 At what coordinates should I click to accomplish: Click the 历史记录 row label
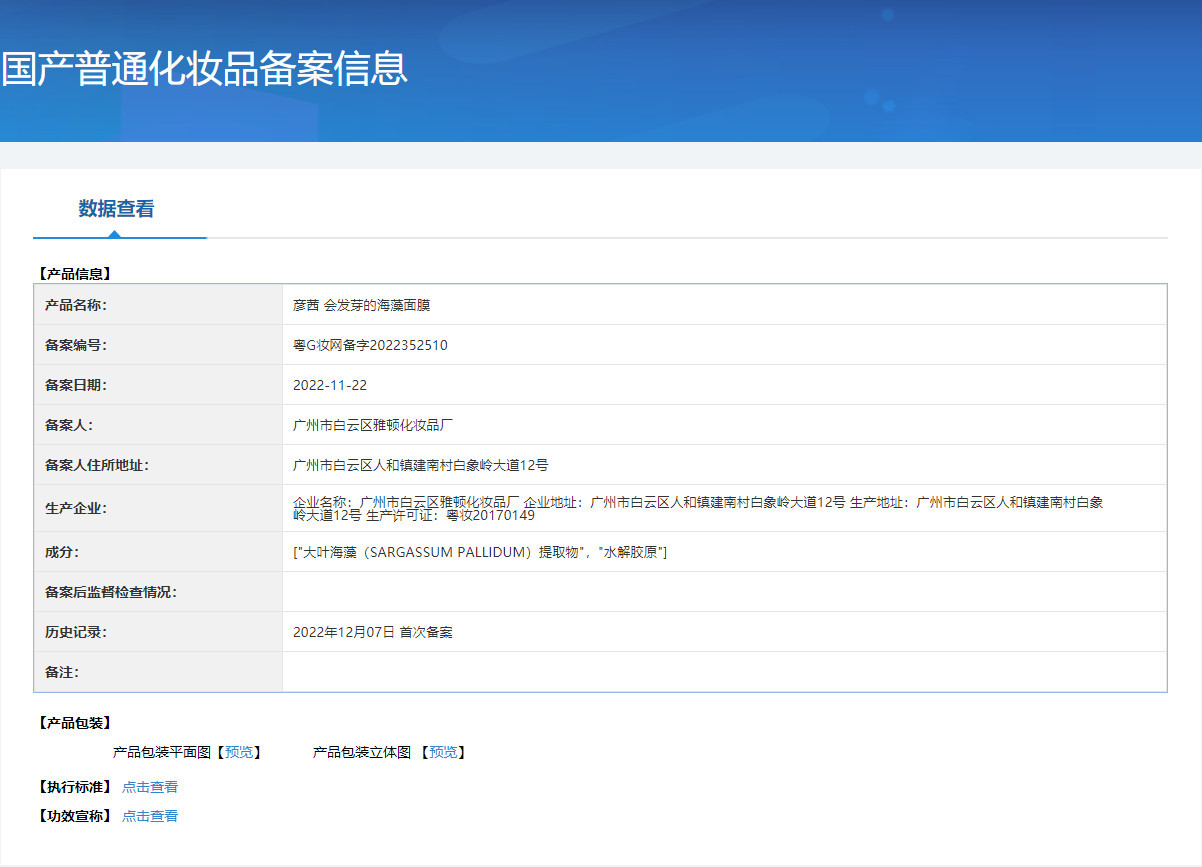76,632
